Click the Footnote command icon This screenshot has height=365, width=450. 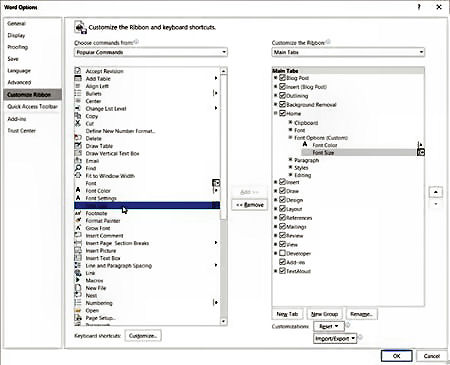click(x=78, y=213)
